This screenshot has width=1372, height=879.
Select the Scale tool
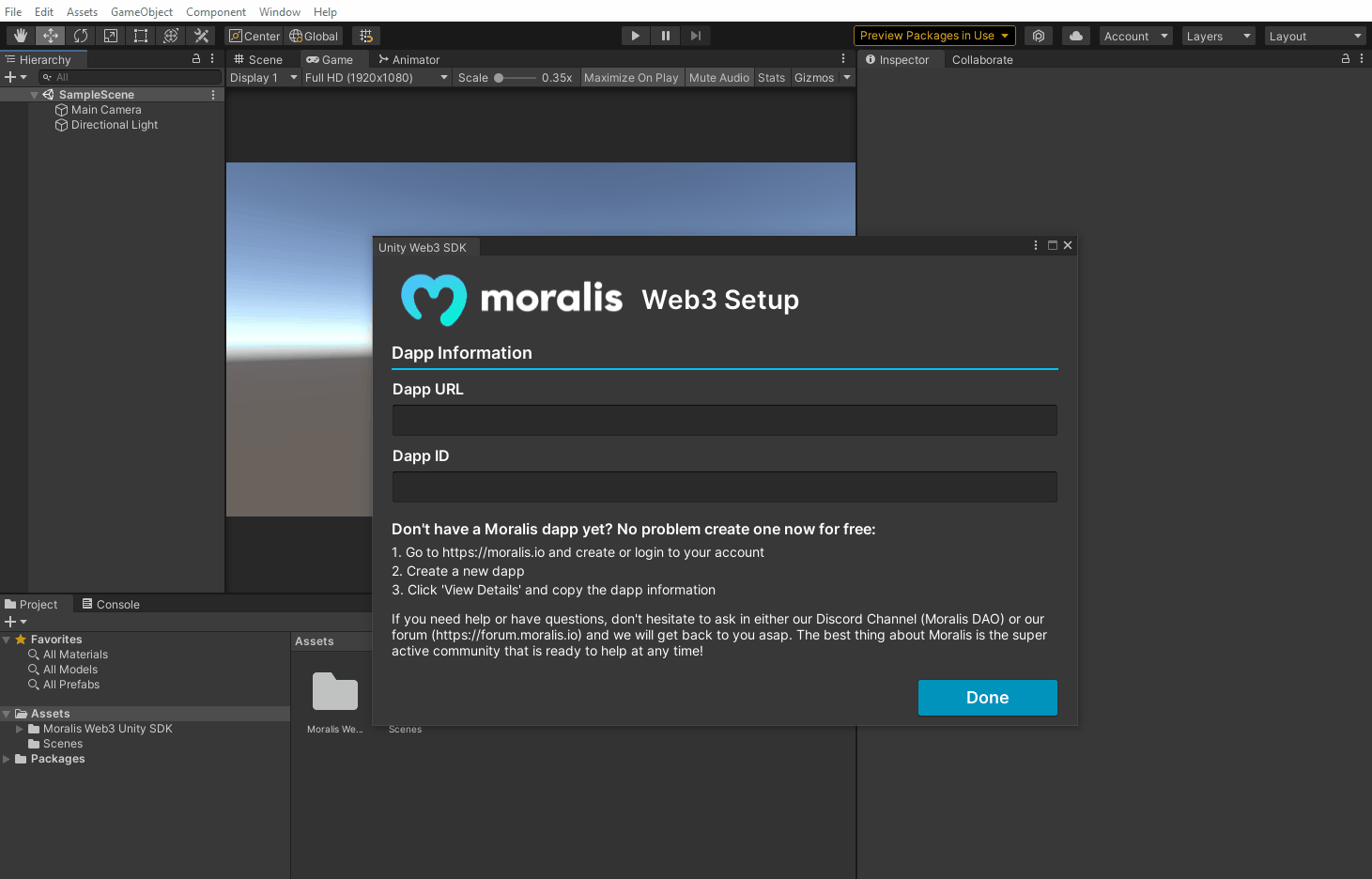(111, 36)
